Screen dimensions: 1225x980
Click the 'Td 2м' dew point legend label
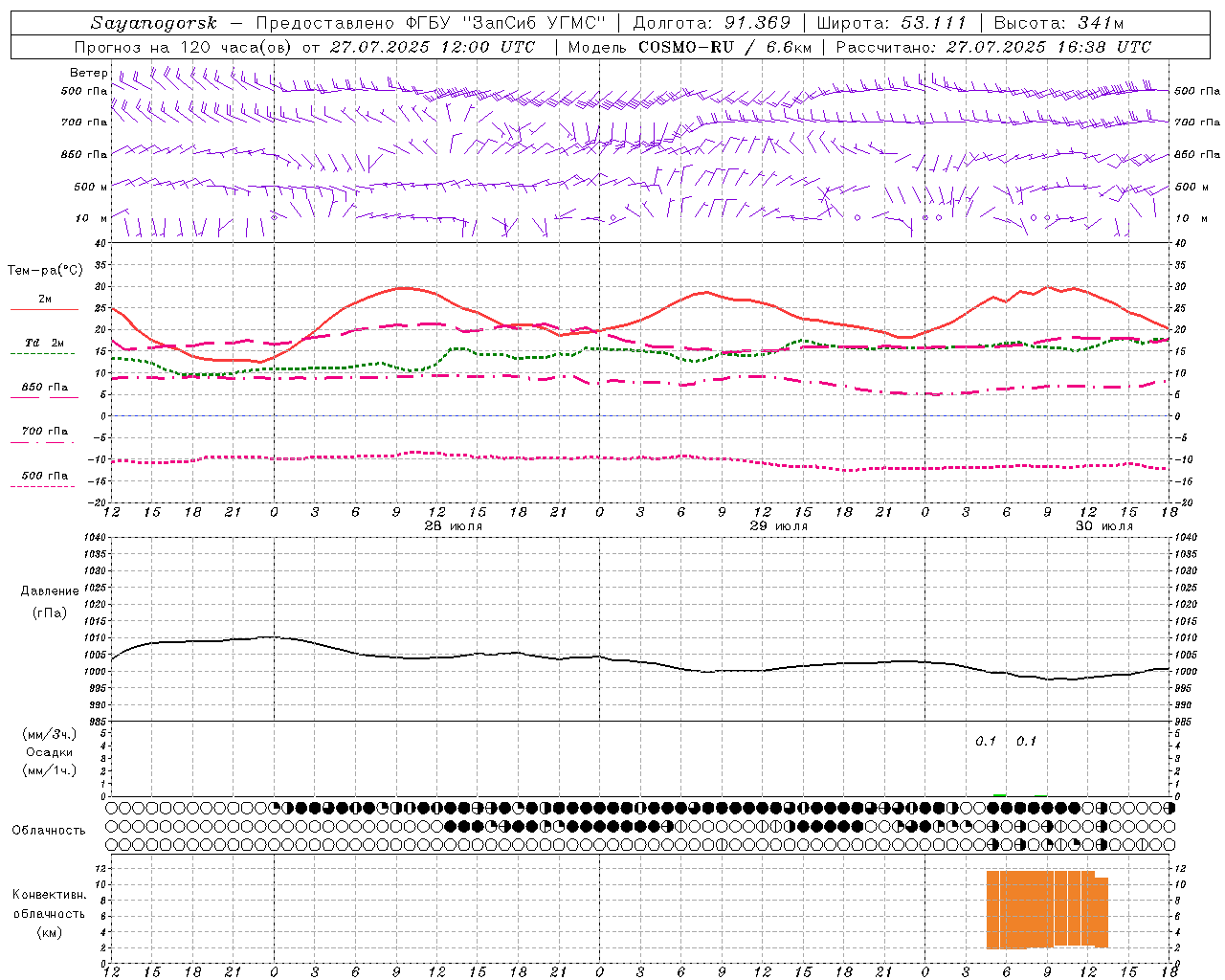(45, 343)
